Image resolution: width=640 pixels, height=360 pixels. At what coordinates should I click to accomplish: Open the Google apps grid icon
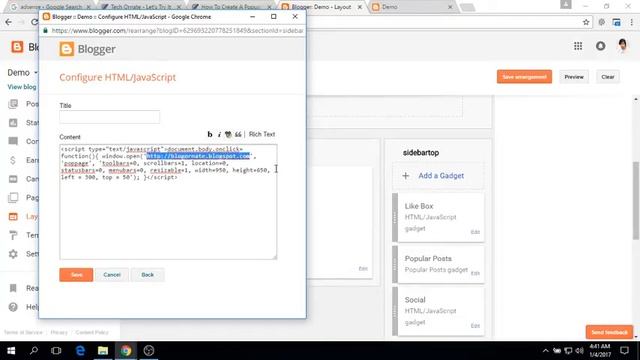(578, 46)
